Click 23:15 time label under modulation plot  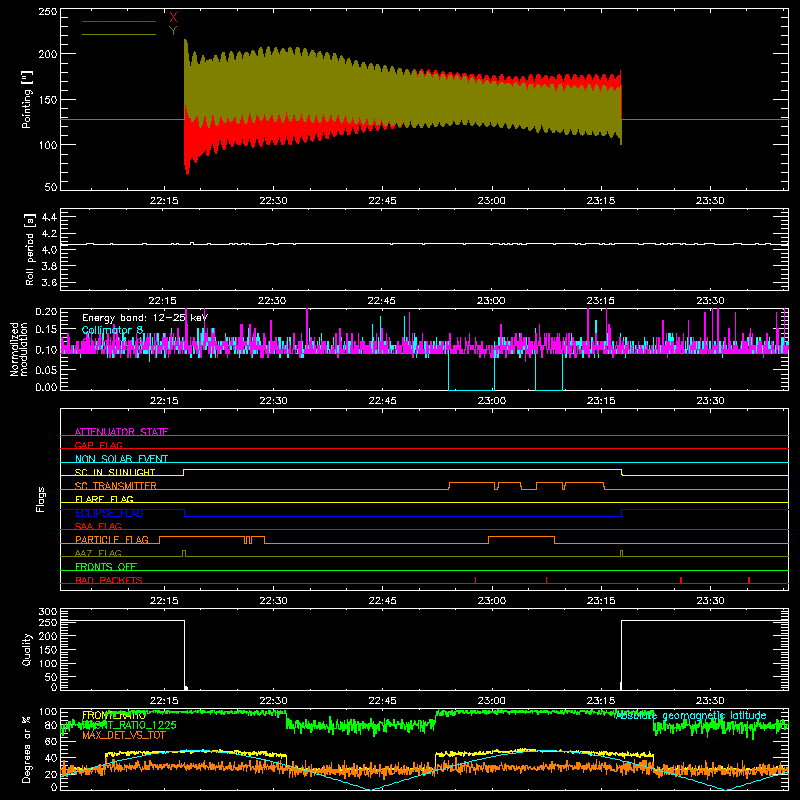601,401
